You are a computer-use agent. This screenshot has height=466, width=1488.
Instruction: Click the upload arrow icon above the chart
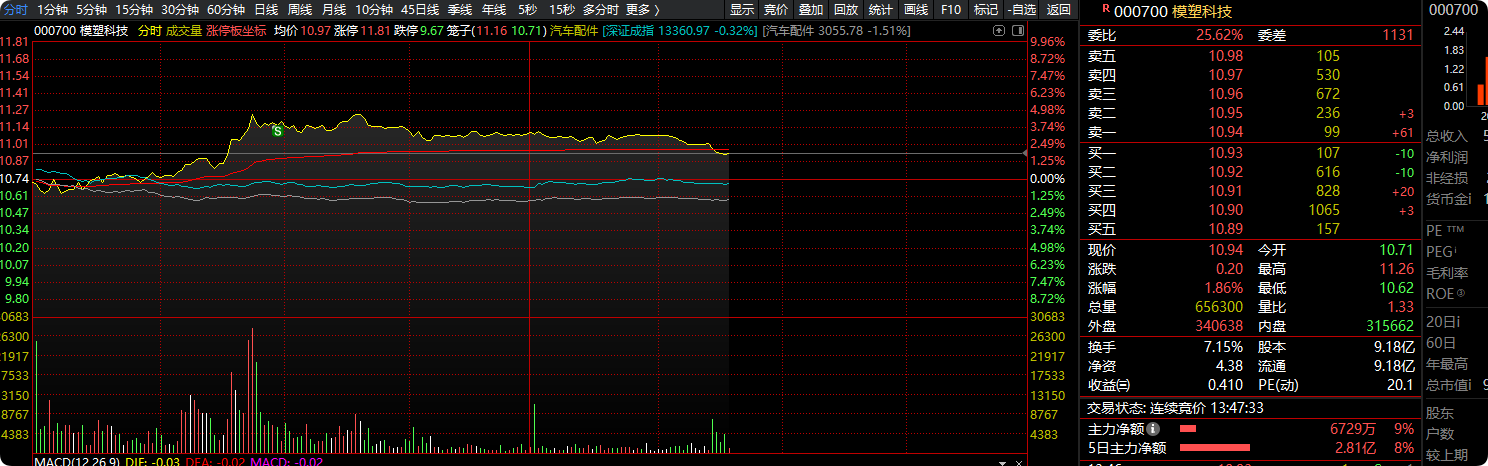998,31
